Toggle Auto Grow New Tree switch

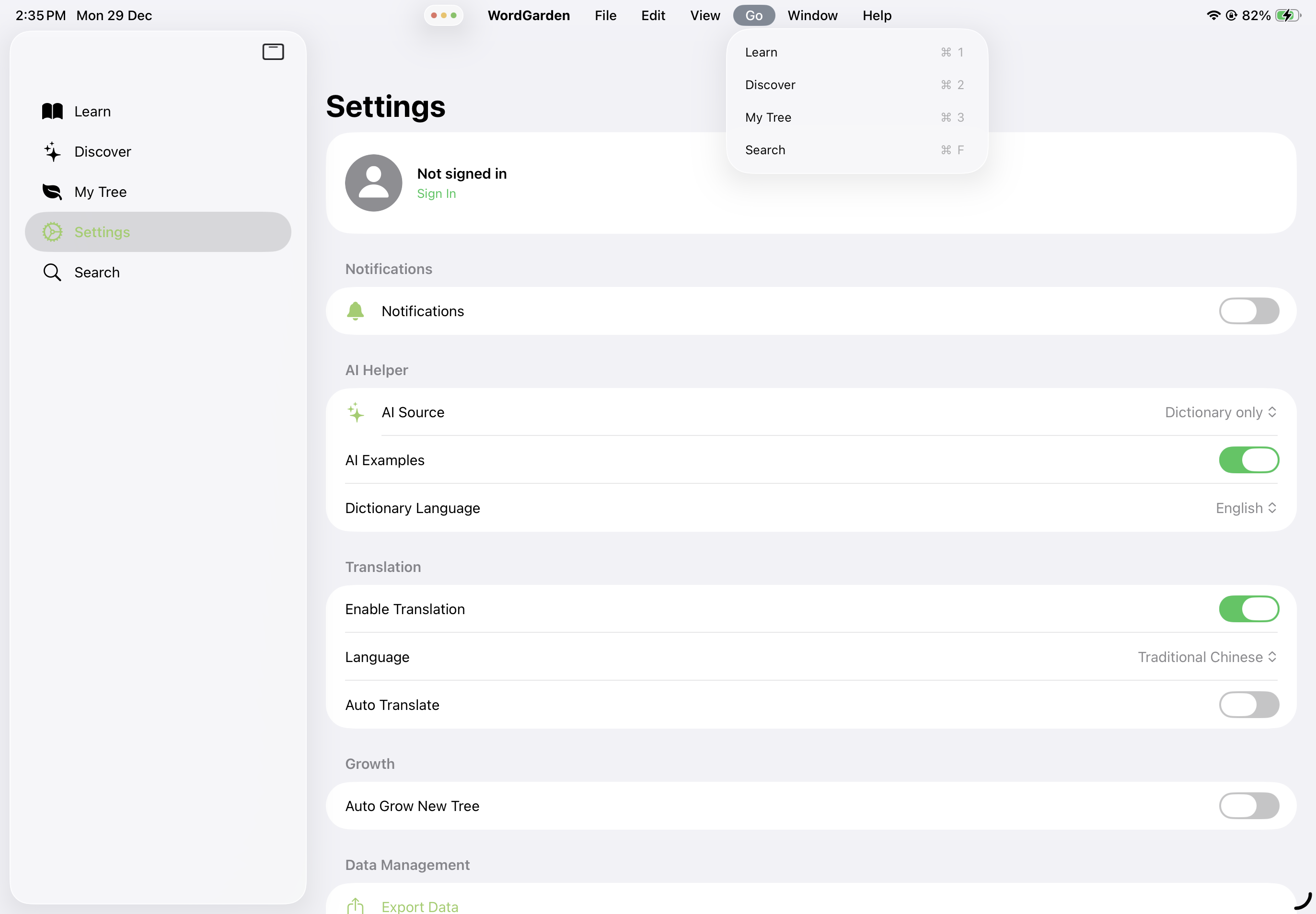pyautogui.click(x=1248, y=806)
